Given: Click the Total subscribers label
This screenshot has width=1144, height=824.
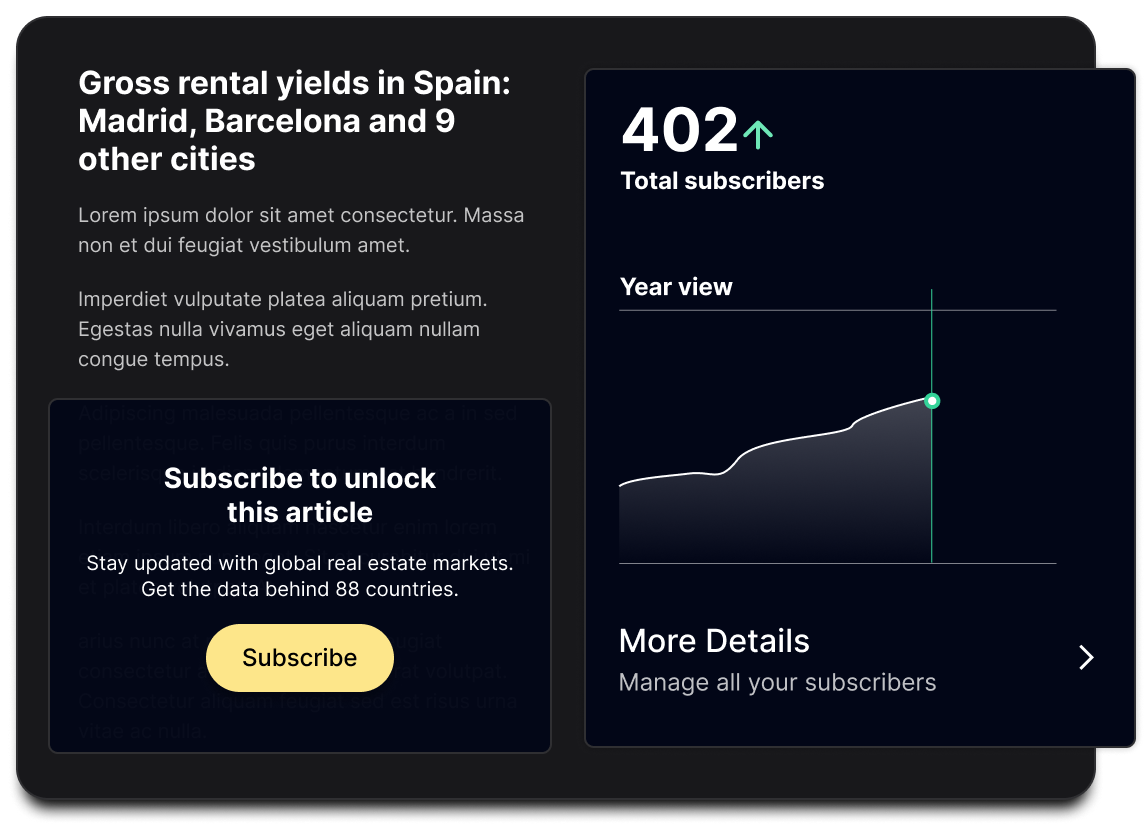Looking at the screenshot, I should 722,181.
